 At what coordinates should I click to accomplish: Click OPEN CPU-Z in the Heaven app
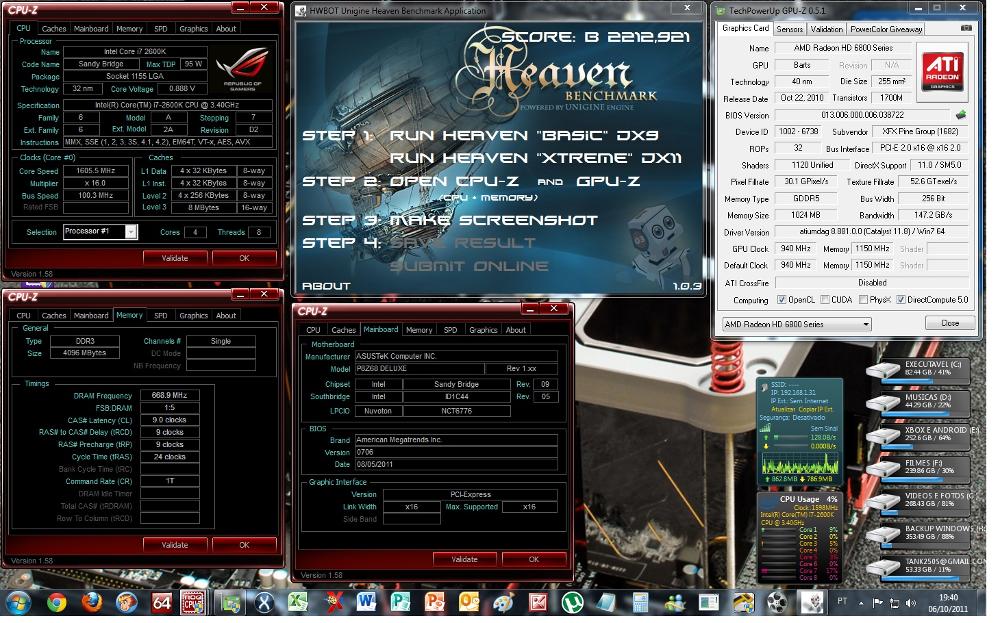[455, 181]
